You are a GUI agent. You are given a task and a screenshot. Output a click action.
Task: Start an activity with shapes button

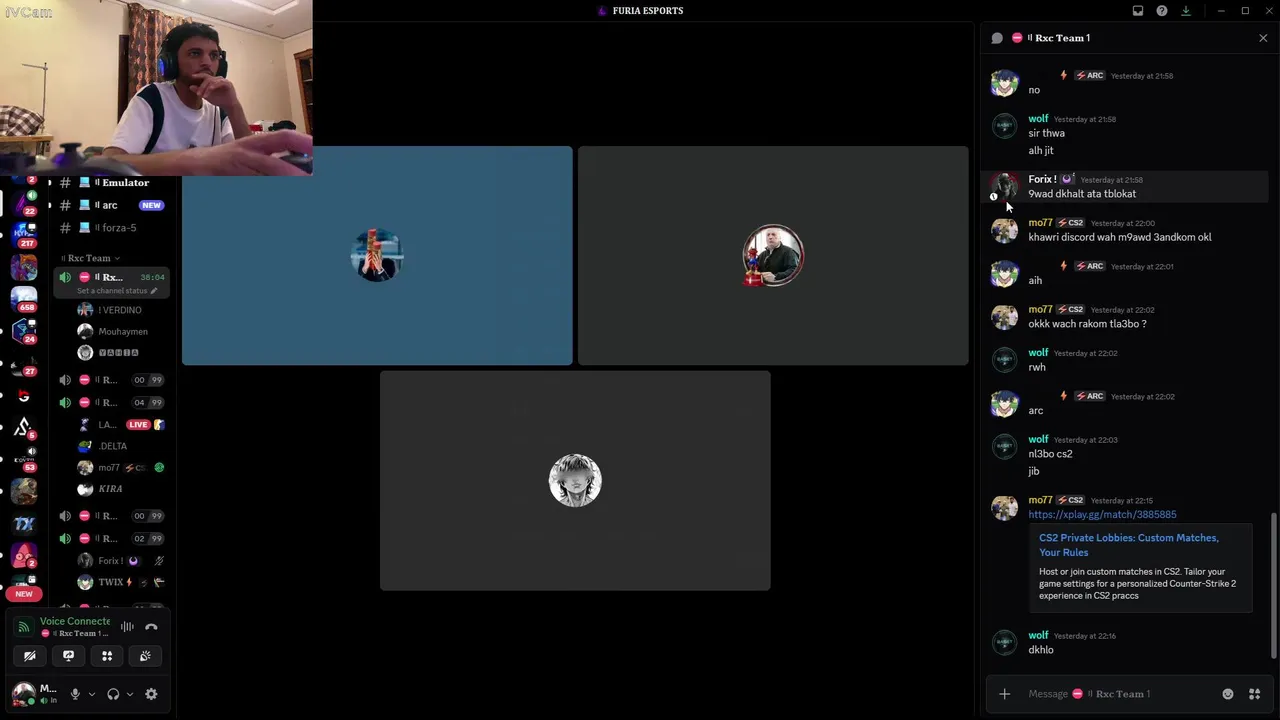(x=107, y=656)
